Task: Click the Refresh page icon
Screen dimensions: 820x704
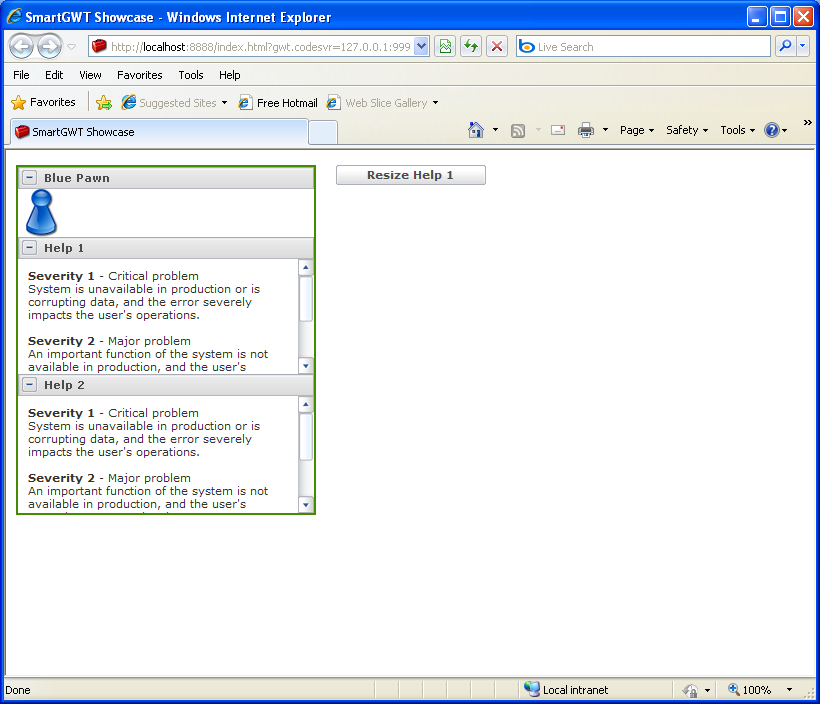Action: pyautogui.click(x=471, y=47)
